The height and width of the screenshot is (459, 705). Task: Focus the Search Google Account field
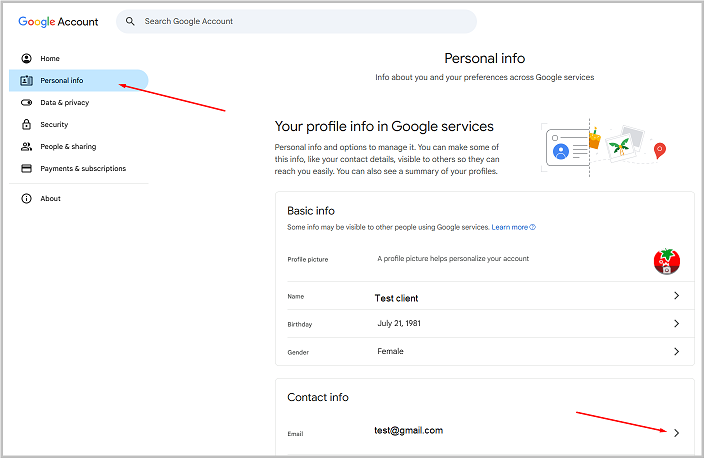300,21
